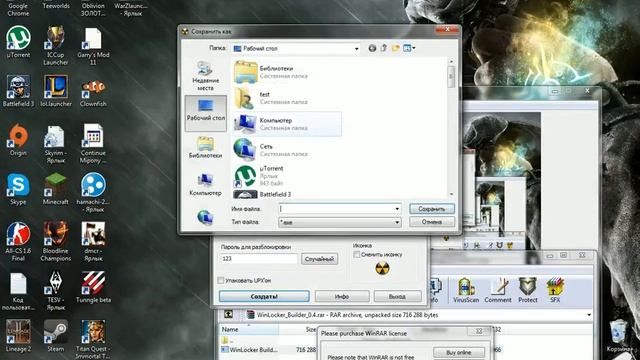Select the Библиотеки folder in file list
The image size is (640, 360).
[x=287, y=72]
